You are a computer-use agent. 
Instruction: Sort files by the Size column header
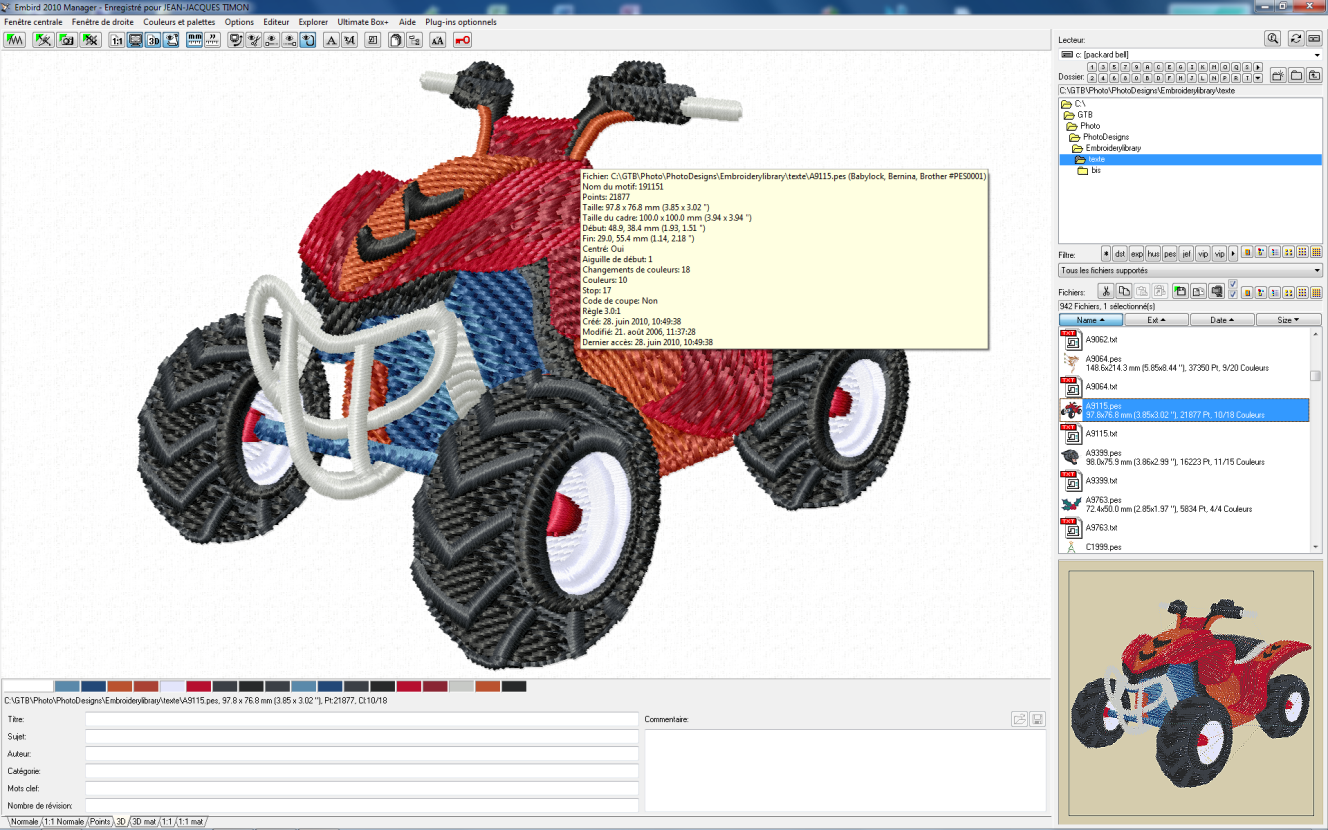(x=1288, y=320)
